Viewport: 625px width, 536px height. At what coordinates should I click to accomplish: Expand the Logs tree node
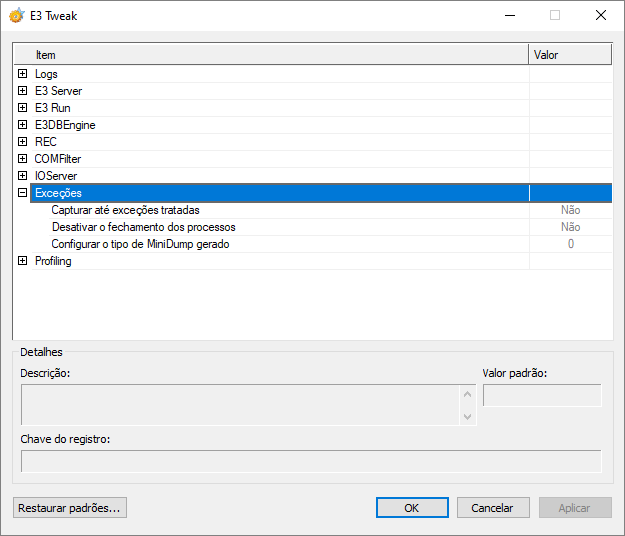tap(22, 74)
